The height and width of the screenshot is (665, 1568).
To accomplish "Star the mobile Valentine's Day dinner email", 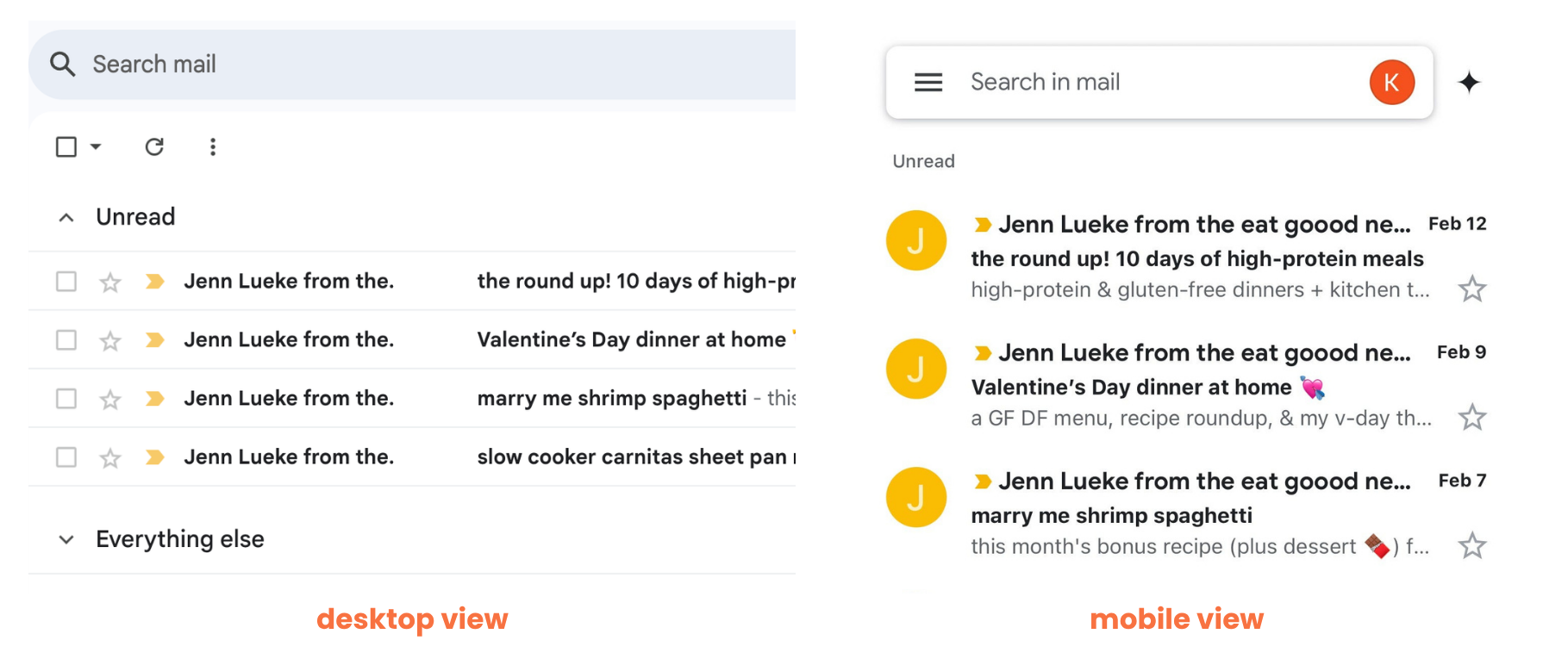I will (x=1471, y=418).
